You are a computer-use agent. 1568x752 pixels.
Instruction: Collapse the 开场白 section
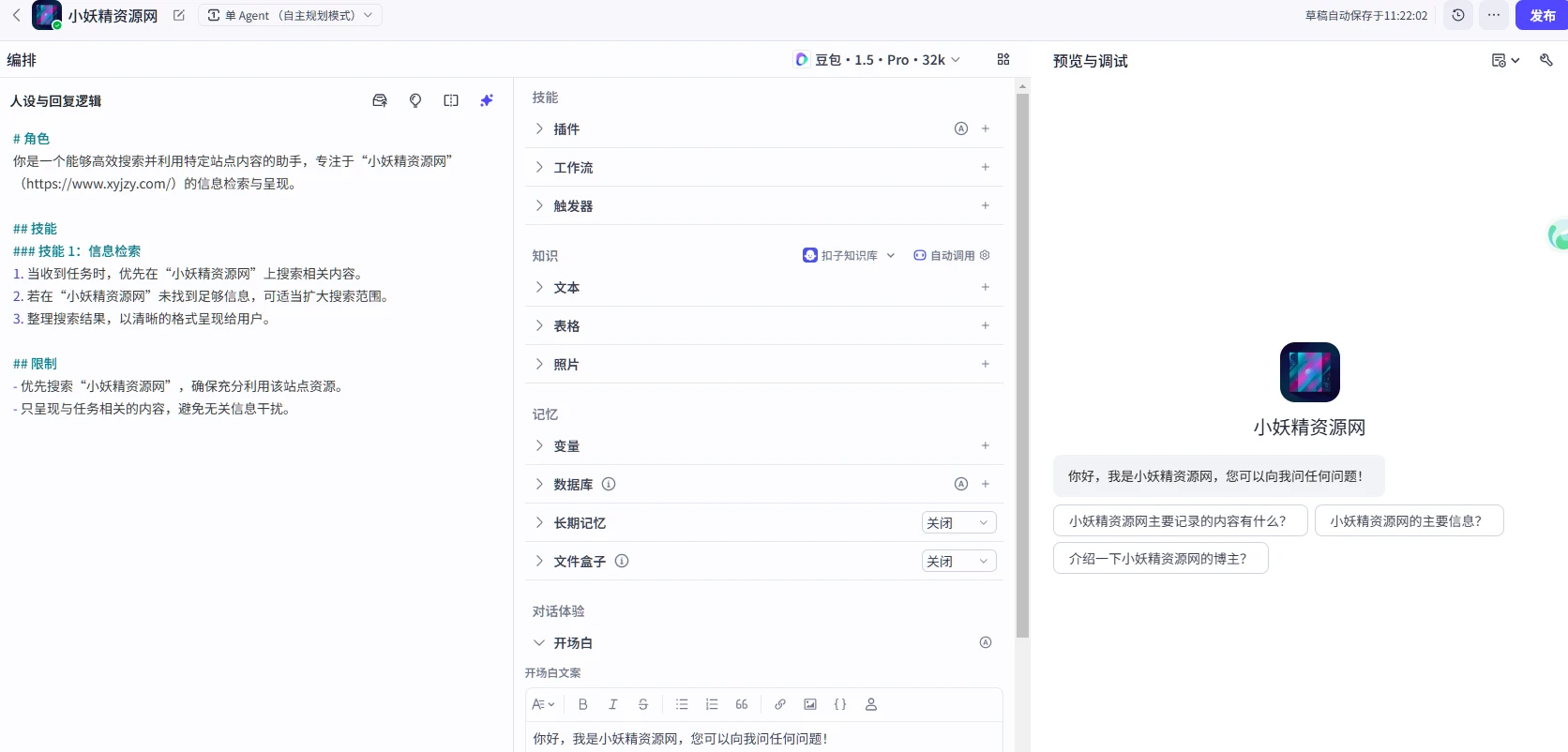click(539, 642)
